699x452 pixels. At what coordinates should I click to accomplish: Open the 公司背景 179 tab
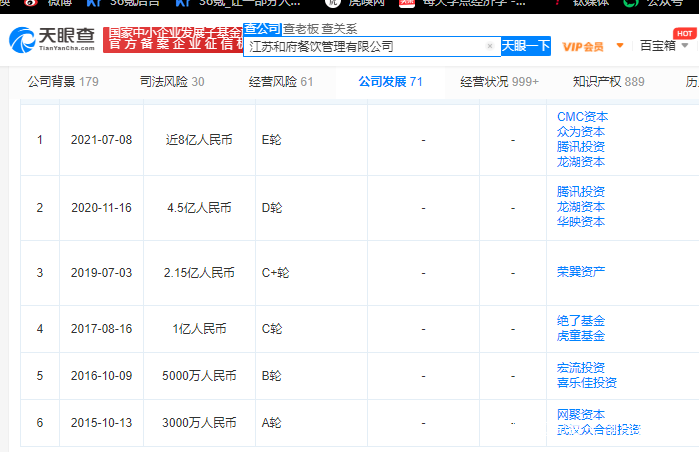(x=63, y=82)
